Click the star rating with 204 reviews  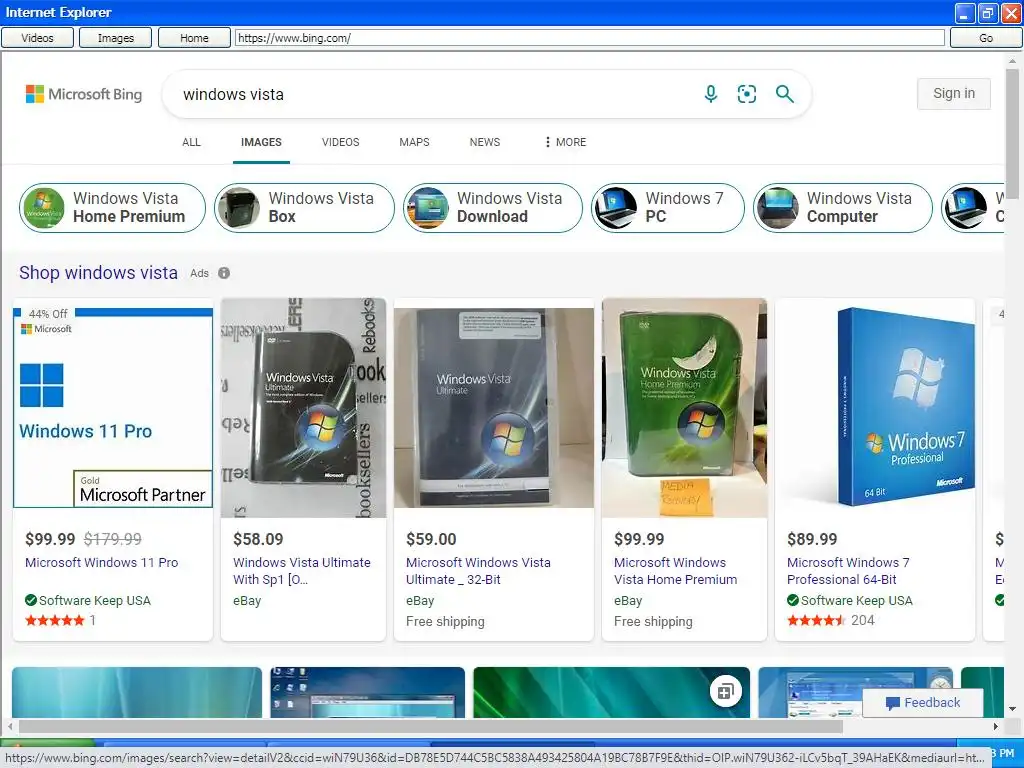(830, 620)
